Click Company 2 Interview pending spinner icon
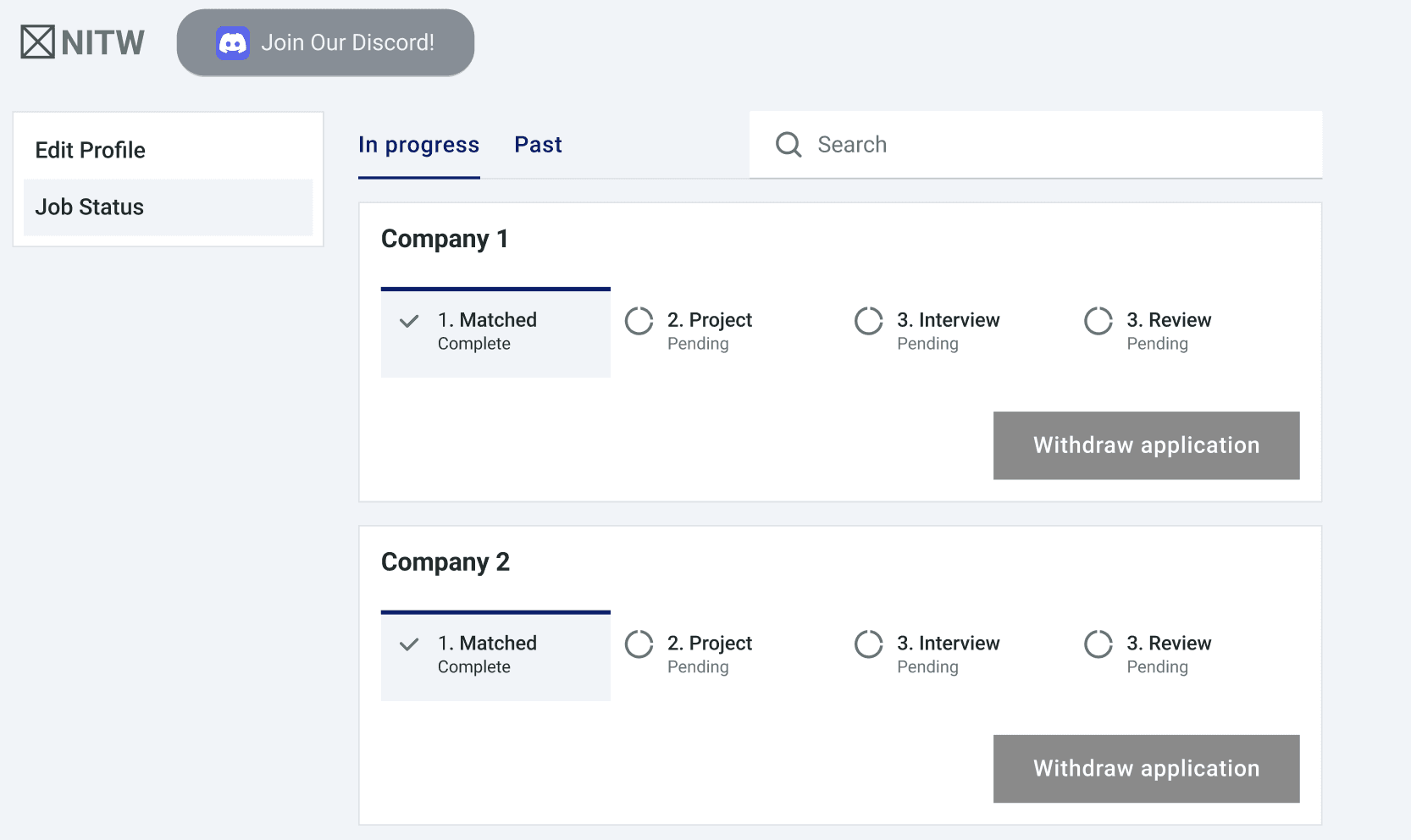This screenshot has width=1411, height=840. pyautogui.click(x=869, y=644)
